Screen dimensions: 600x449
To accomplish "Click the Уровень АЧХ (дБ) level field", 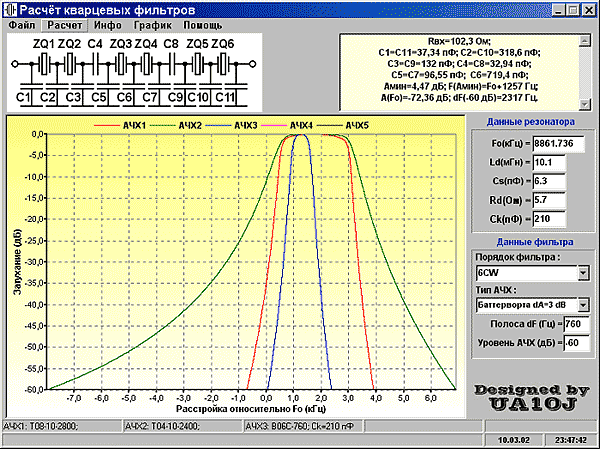I will [576, 344].
